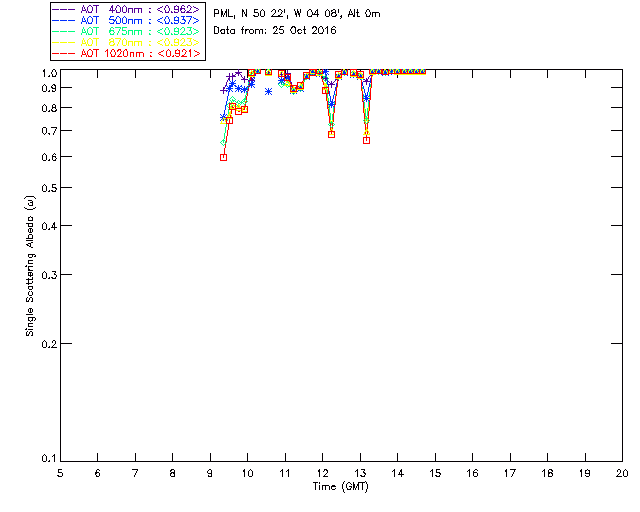Image resolution: width=640 pixels, height=512 pixels.
Task: Click the 'Time (GMT)' x-axis label
Action: click(x=340, y=487)
